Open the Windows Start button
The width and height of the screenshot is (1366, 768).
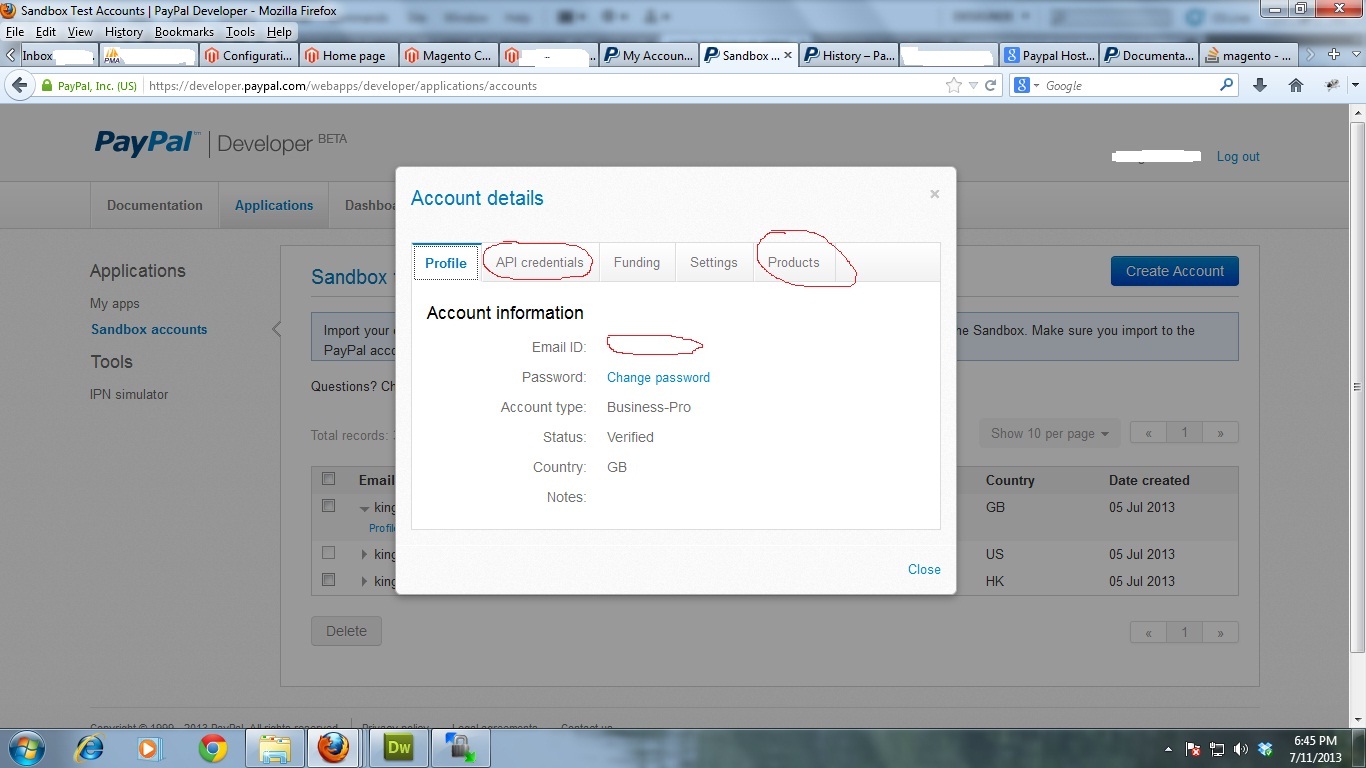click(25, 748)
